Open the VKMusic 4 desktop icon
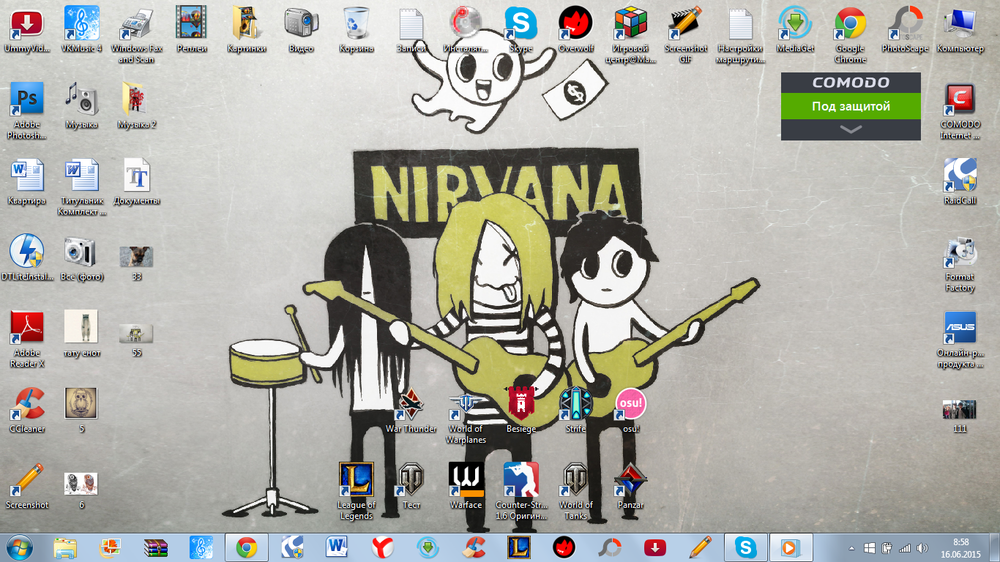The image size is (1000, 562). click(x=82, y=29)
